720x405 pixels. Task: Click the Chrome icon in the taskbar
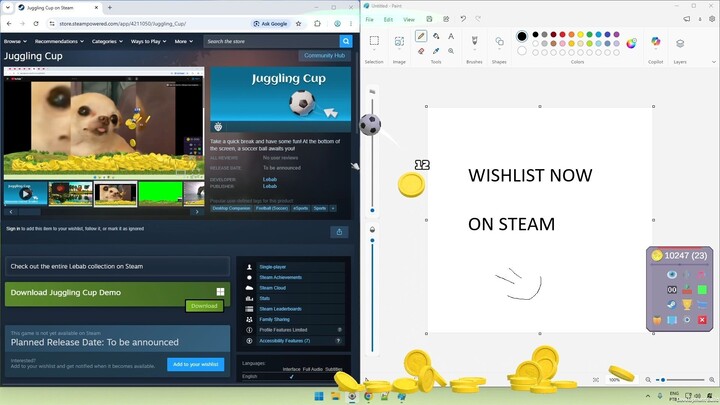(x=368, y=396)
